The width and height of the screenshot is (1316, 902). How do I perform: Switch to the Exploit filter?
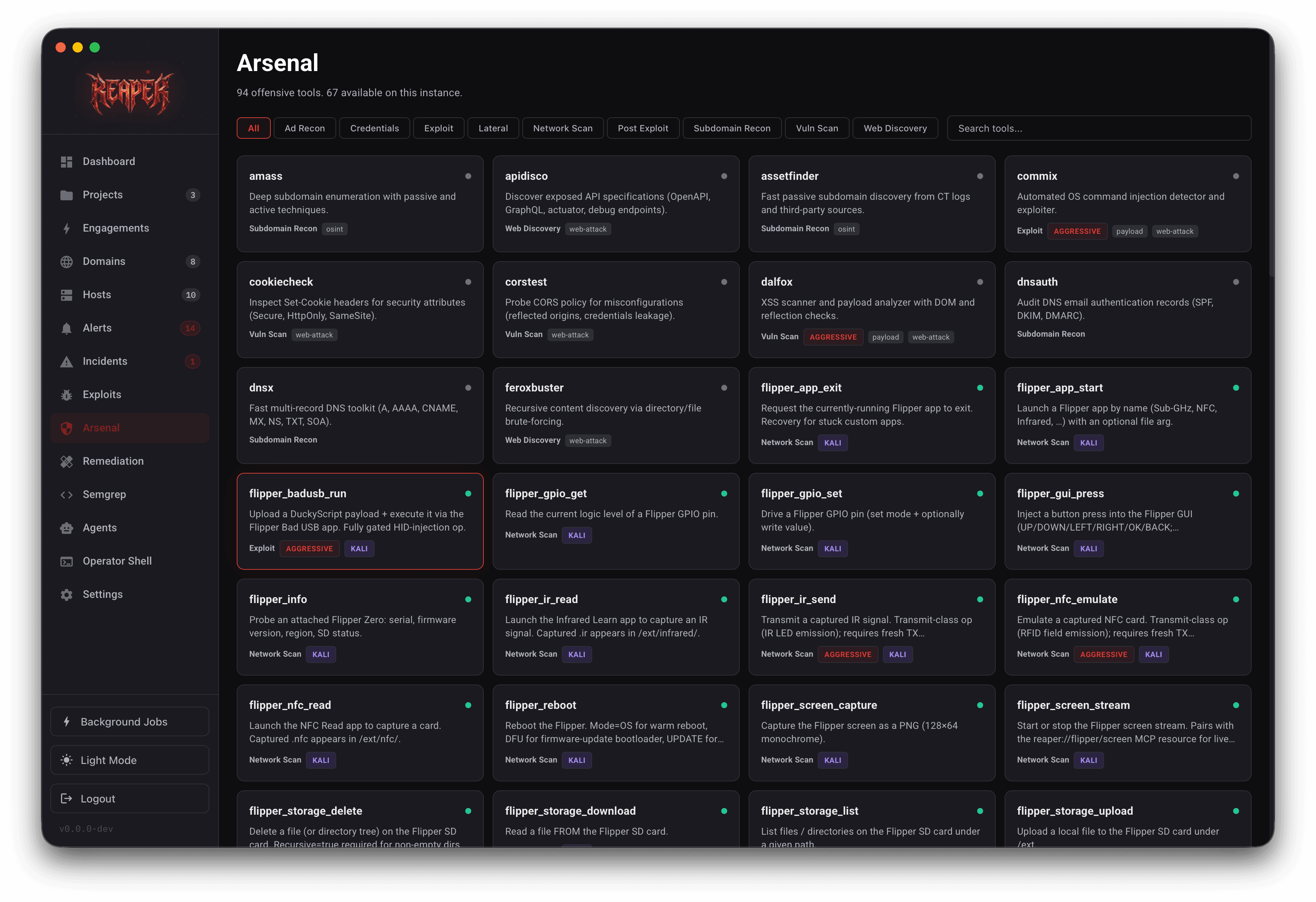pos(438,128)
